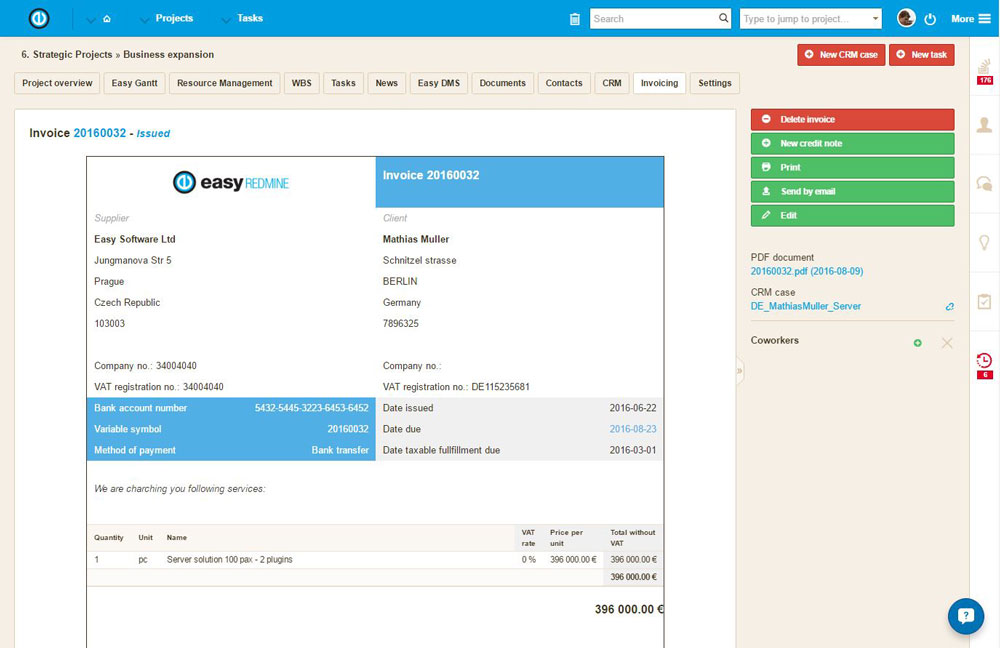Click the easy REDMINE logo on the invoice
The image size is (1000, 648).
pos(231,183)
